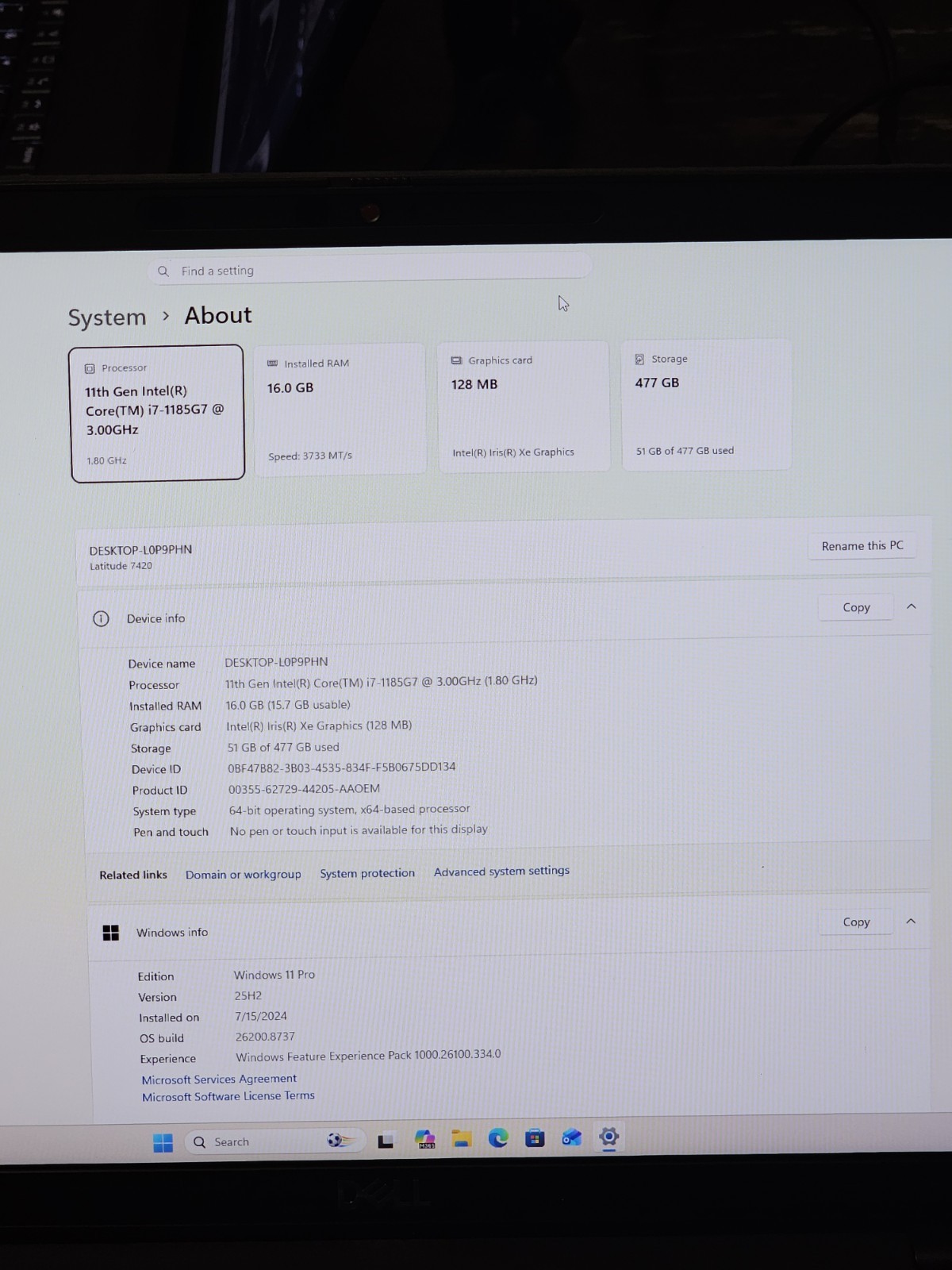Click the Installed RAM icon
The image size is (952, 1270).
point(272,364)
